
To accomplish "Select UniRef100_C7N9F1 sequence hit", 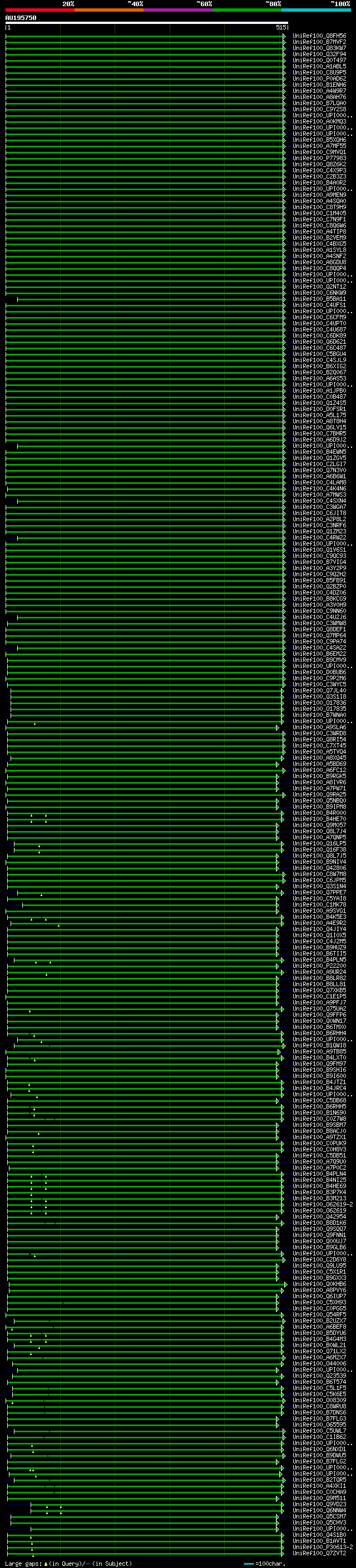I will (319, 219).
